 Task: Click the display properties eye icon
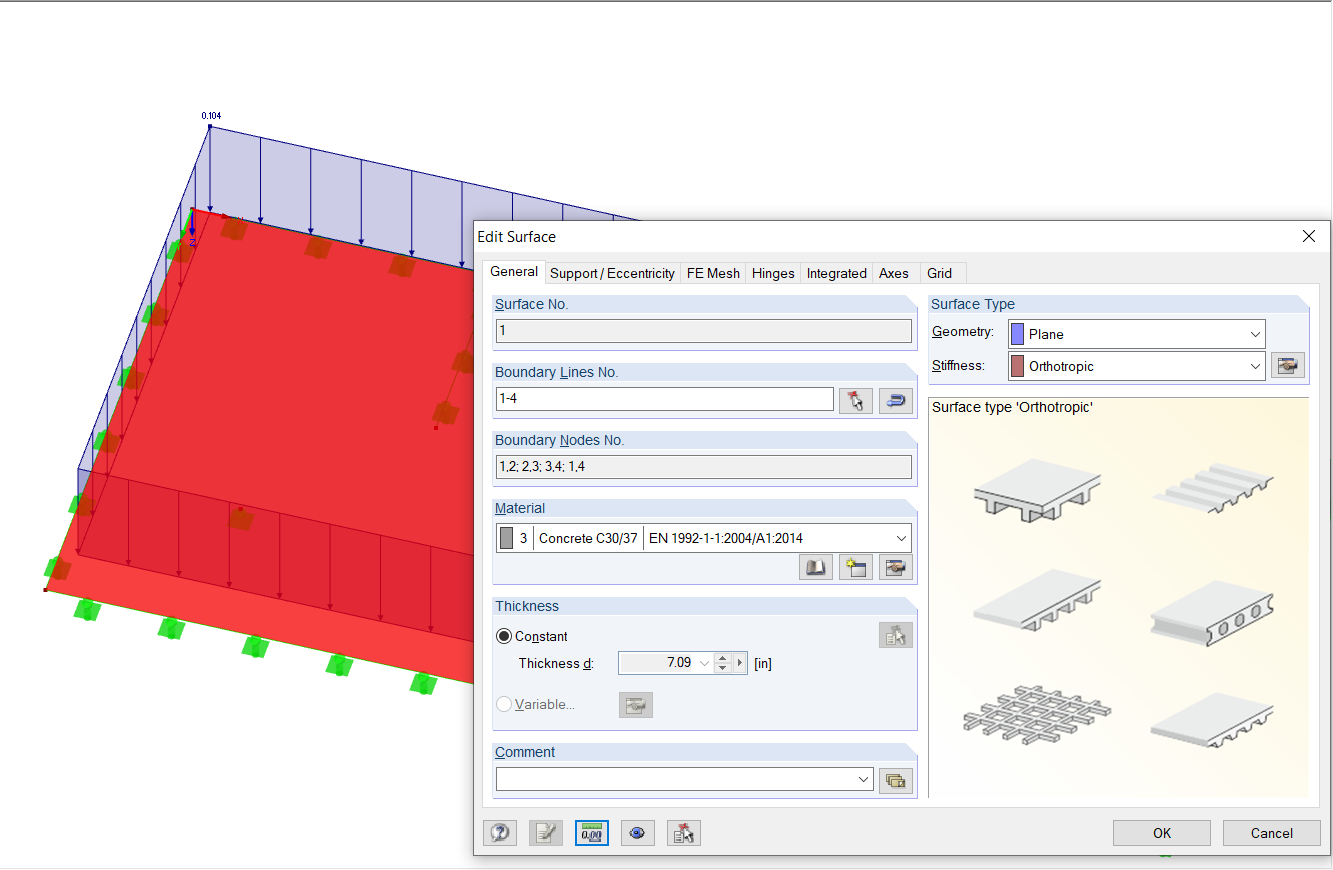coord(637,832)
